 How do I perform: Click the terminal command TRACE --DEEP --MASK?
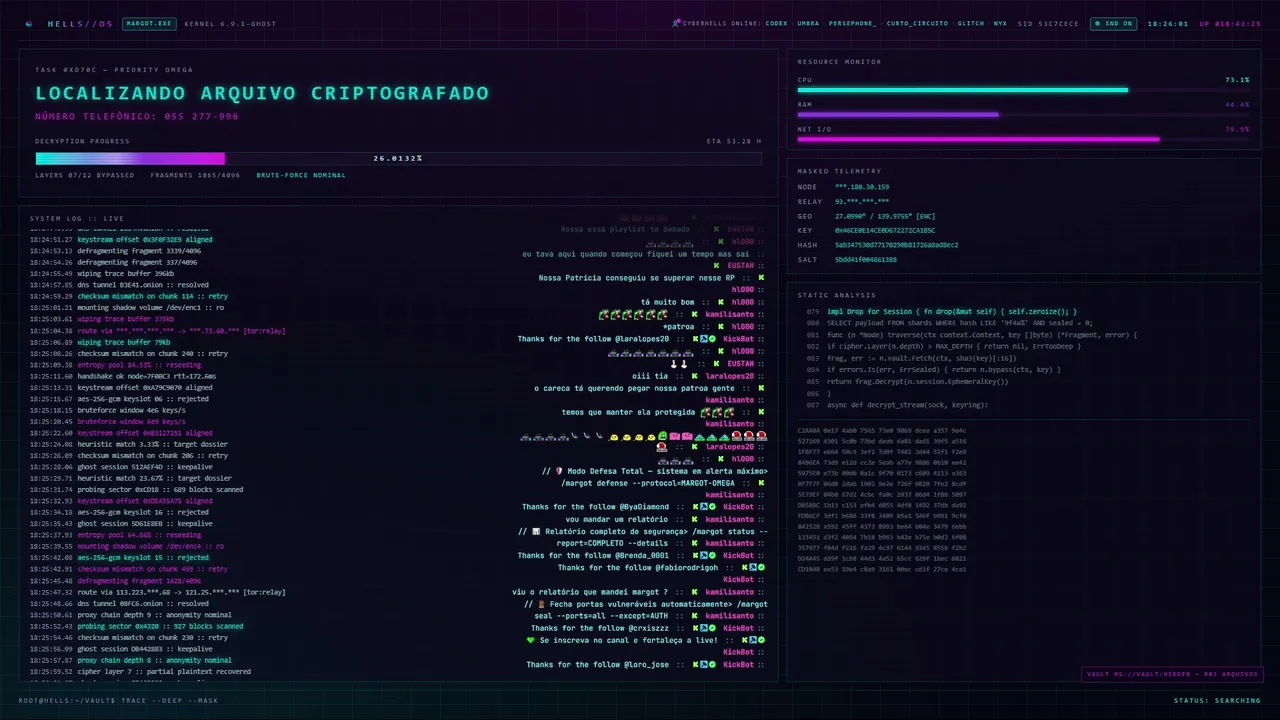pyautogui.click(x=168, y=700)
